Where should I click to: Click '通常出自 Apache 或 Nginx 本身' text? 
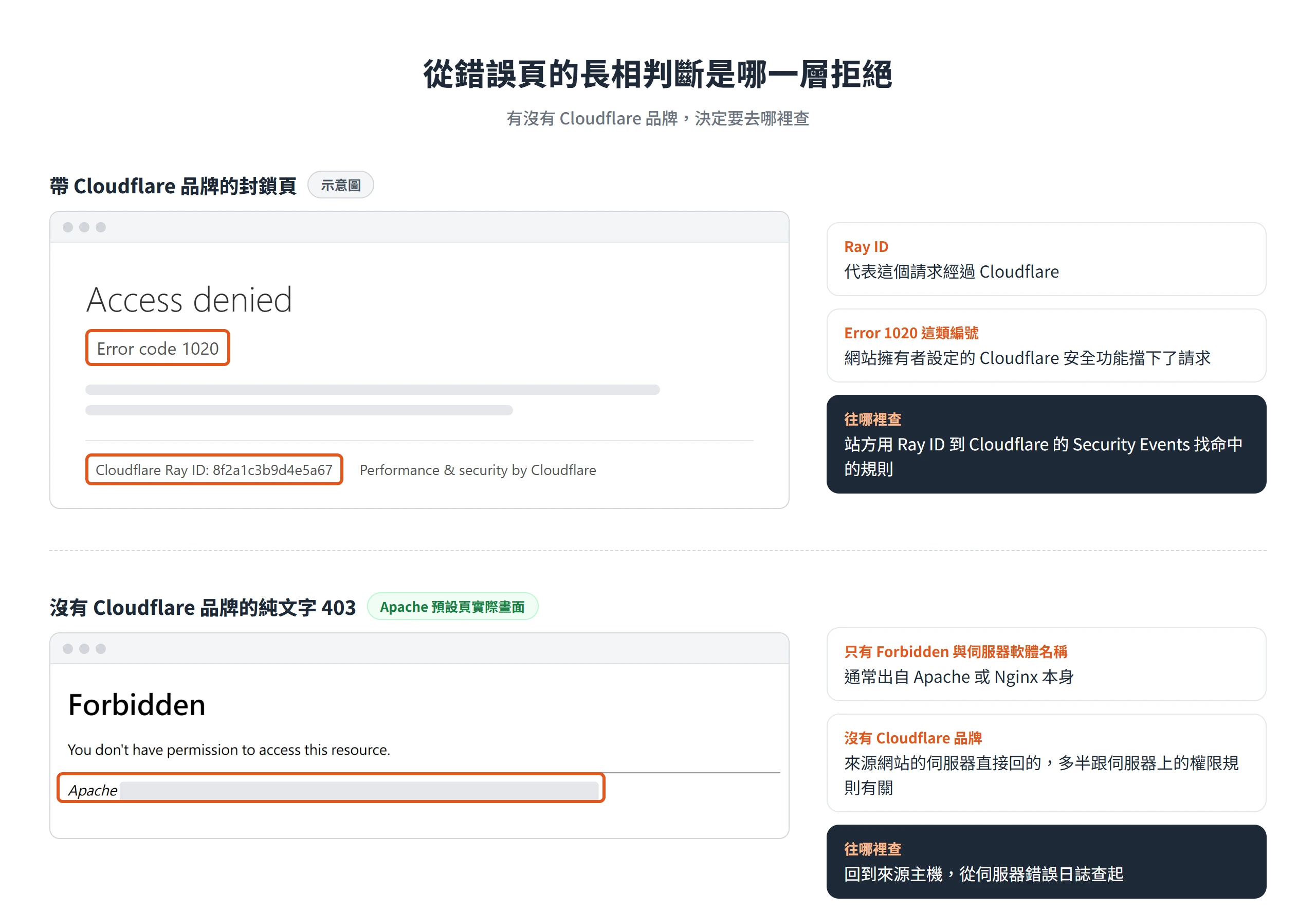(x=959, y=677)
